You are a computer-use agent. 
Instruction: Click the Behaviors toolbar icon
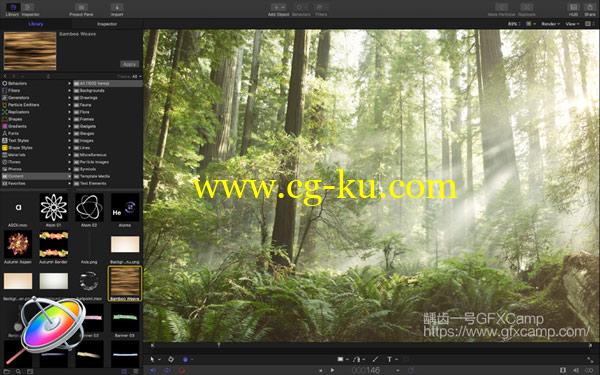coord(301,7)
